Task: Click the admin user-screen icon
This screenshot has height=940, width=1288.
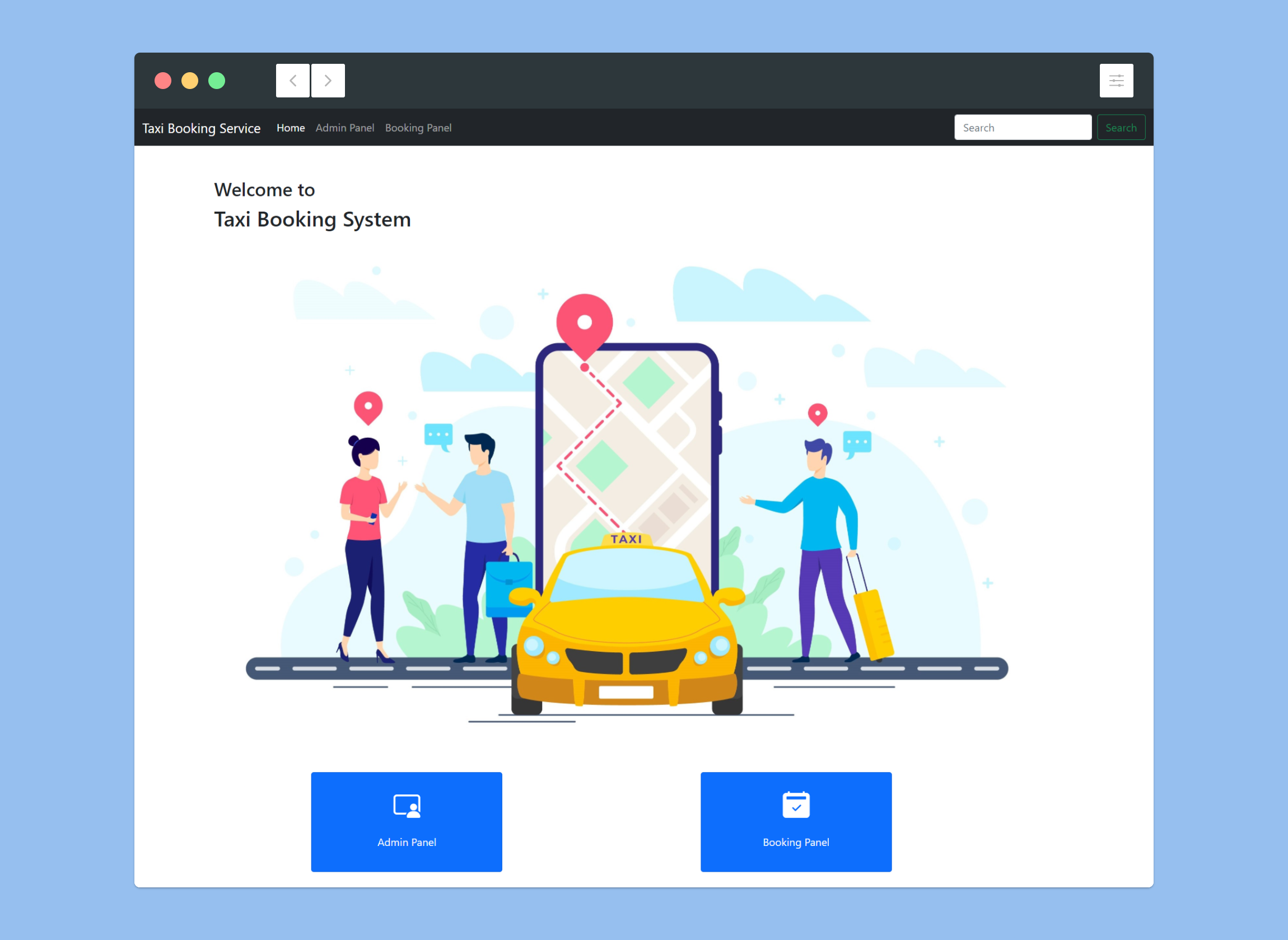Action: [x=407, y=806]
